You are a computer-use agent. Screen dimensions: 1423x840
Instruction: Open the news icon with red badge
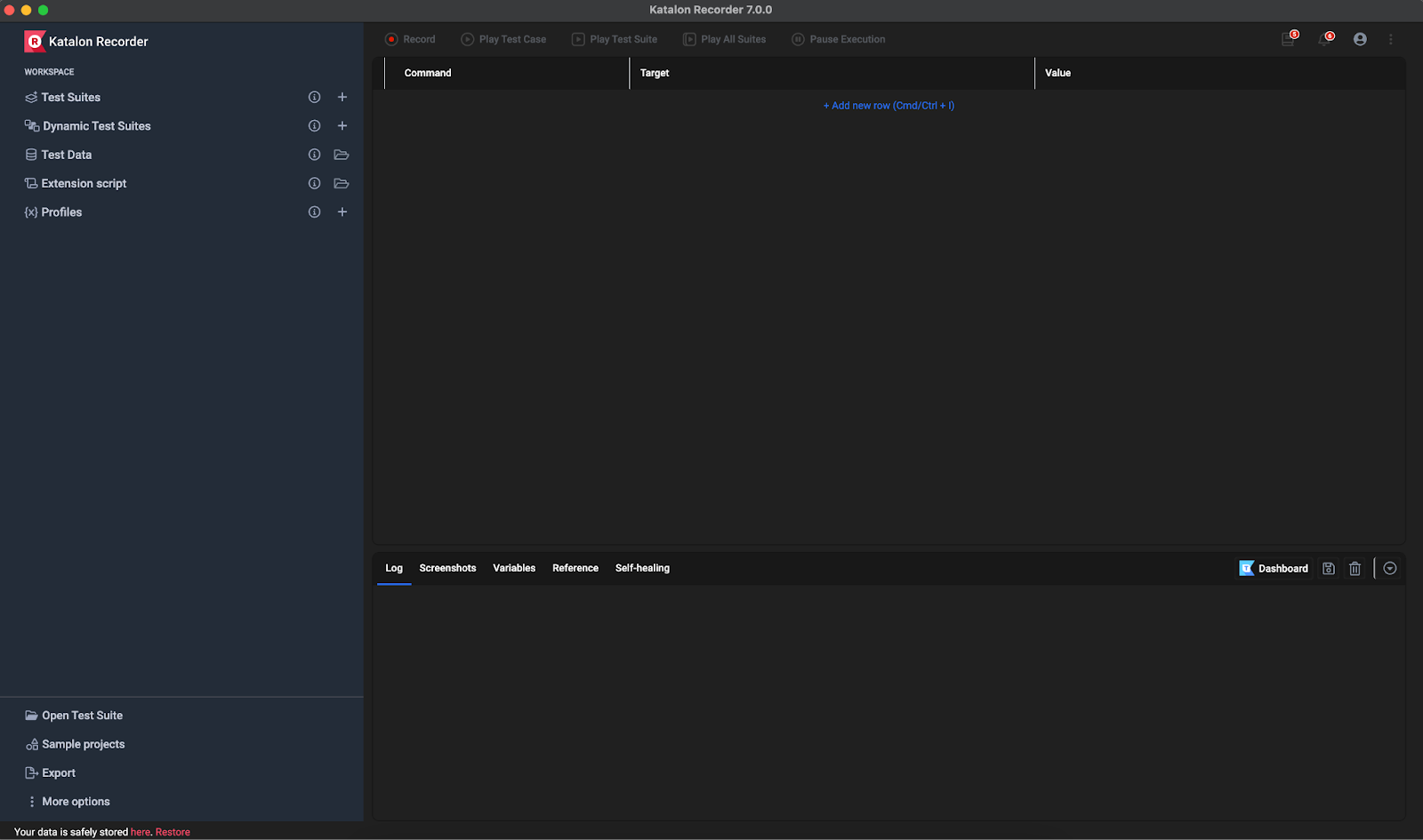(x=1289, y=38)
